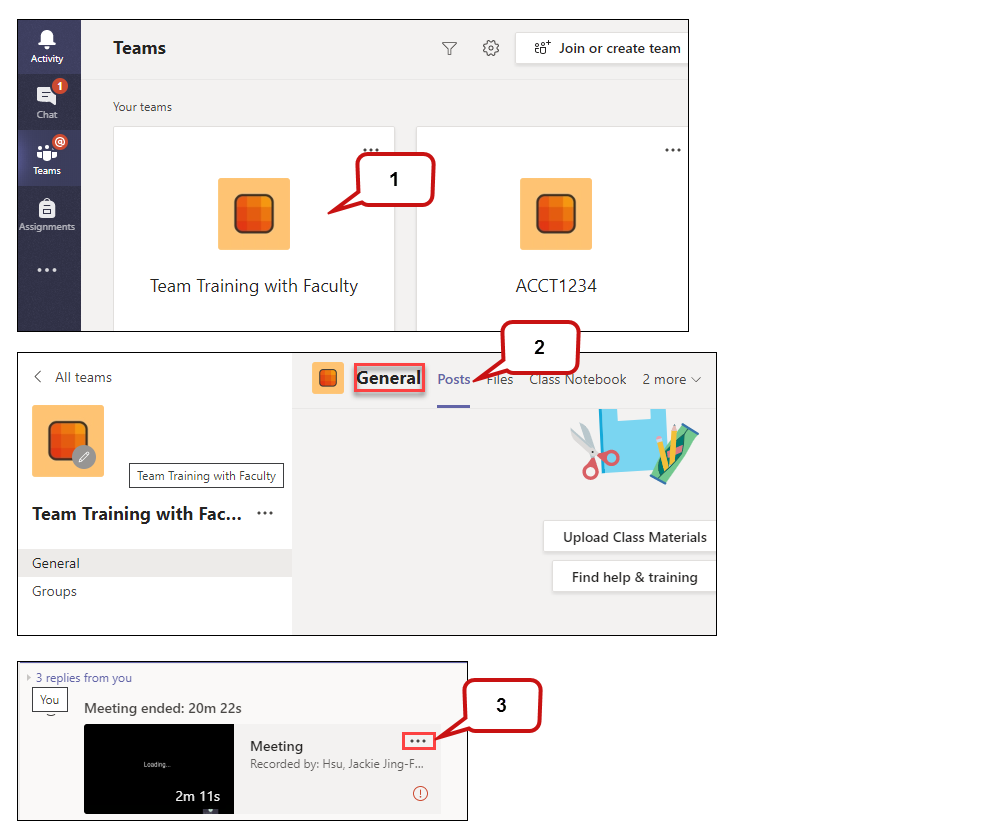Click the General channel title
The width and height of the screenshot is (991, 836).
pyautogui.click(x=389, y=378)
